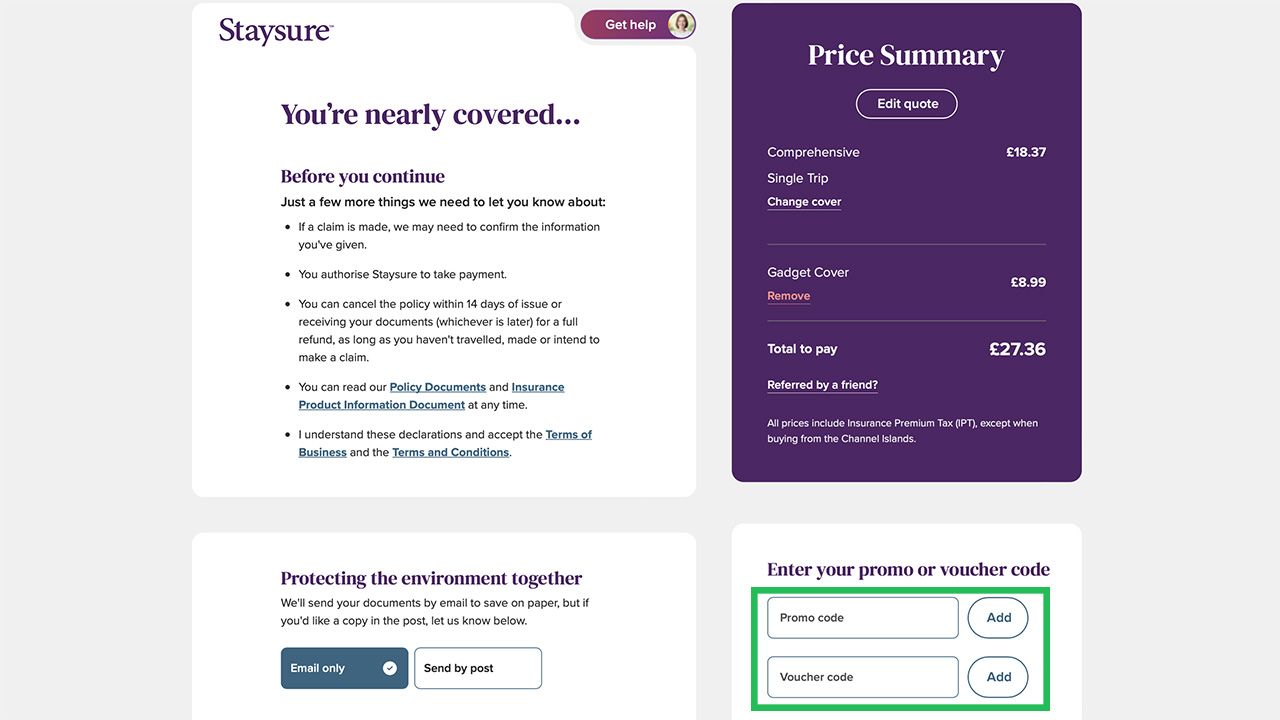
Task: Click Add next to Voucher code
Action: (998, 677)
